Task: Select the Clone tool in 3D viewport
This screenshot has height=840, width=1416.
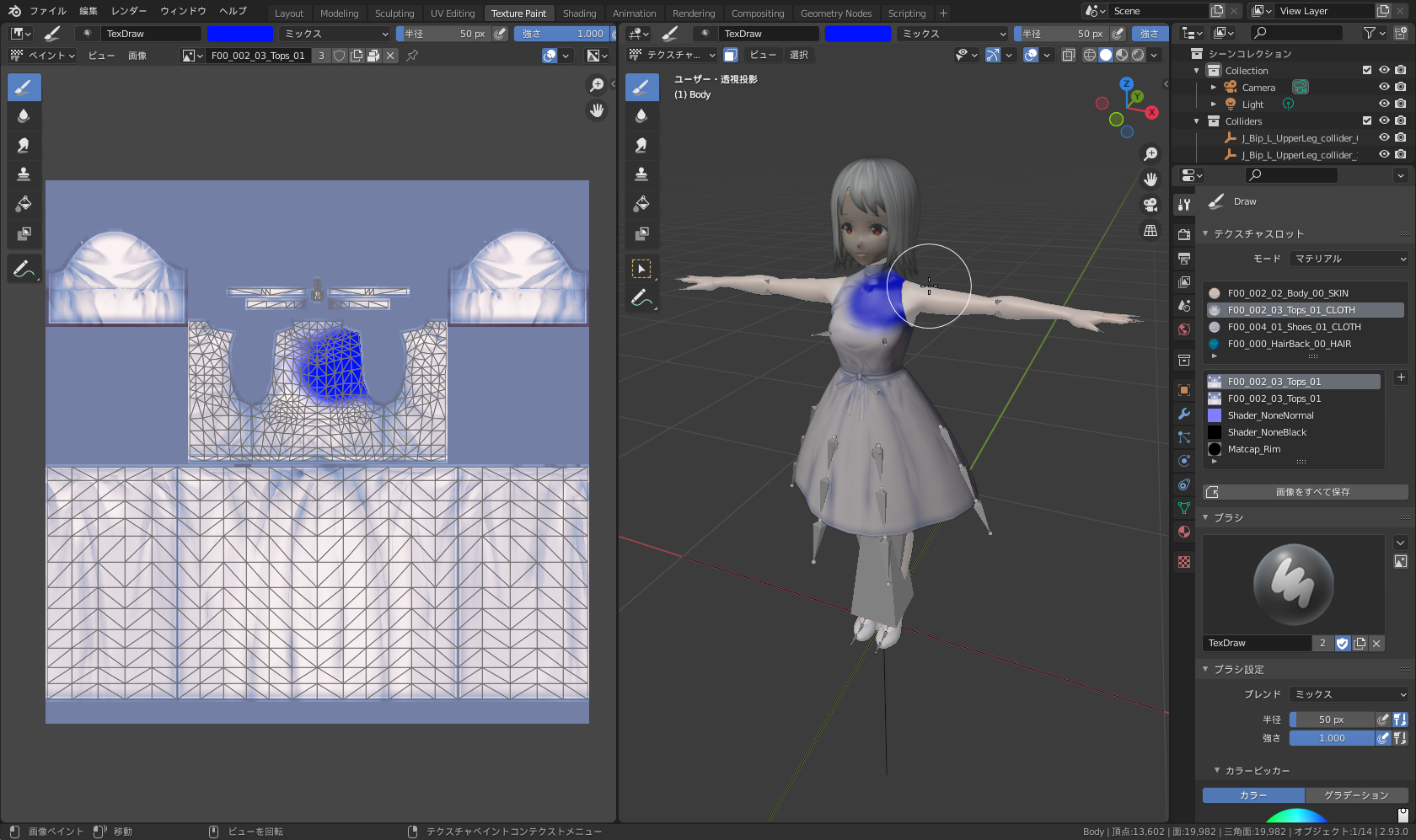Action: 641,174
